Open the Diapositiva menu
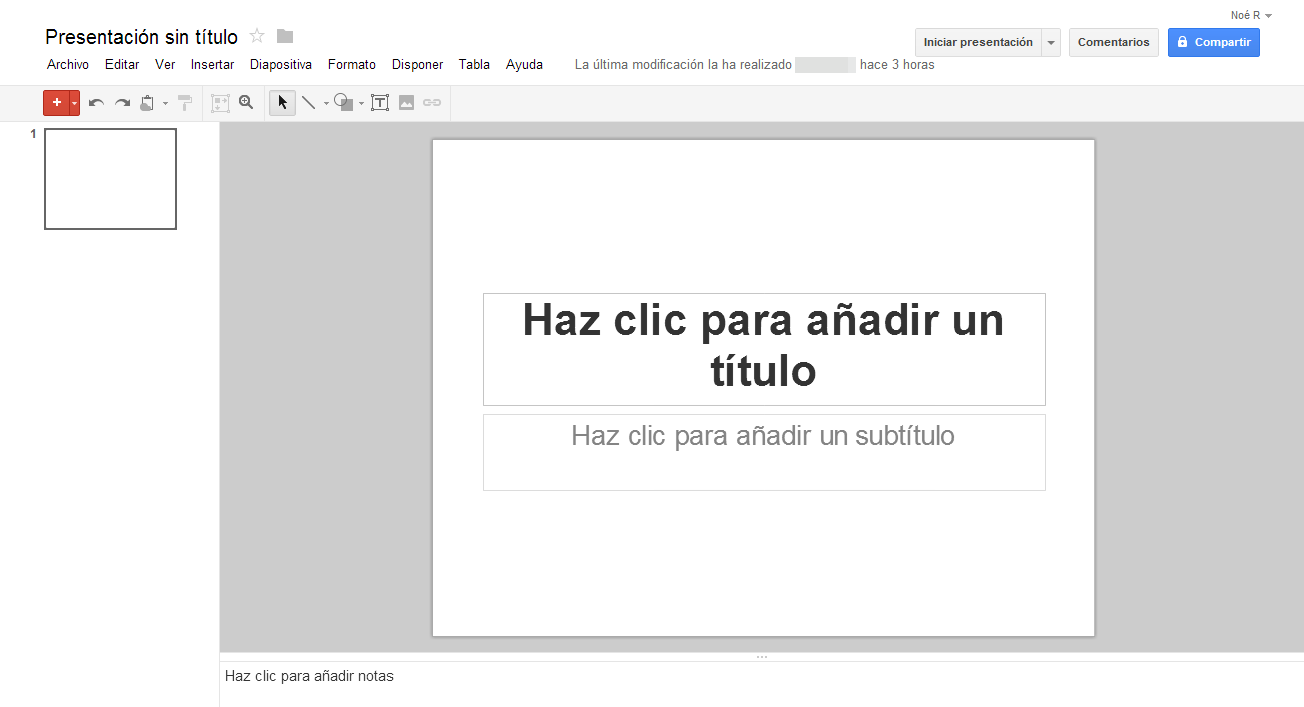 click(280, 65)
